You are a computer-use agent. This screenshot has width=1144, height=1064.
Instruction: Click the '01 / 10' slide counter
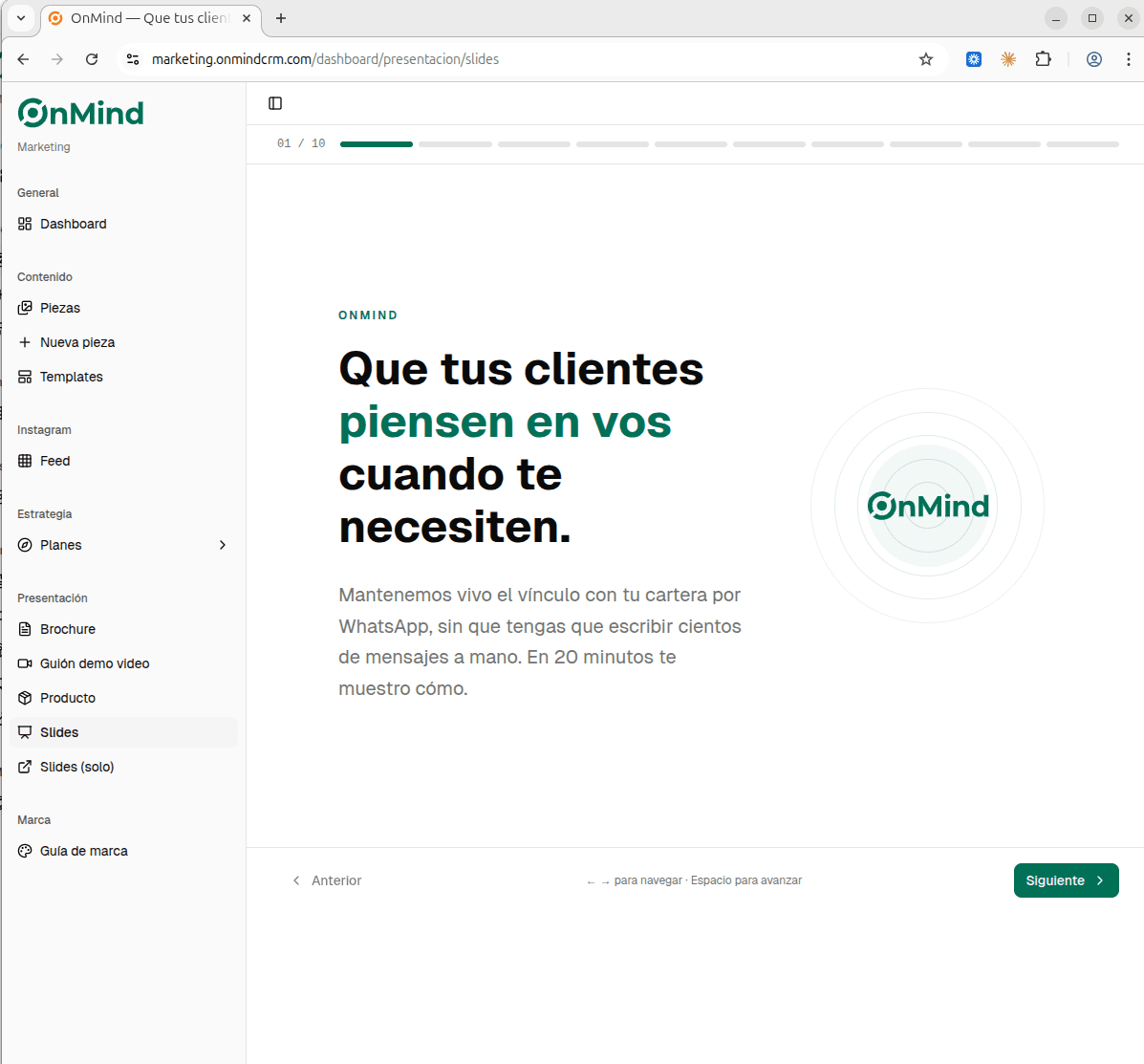(301, 143)
